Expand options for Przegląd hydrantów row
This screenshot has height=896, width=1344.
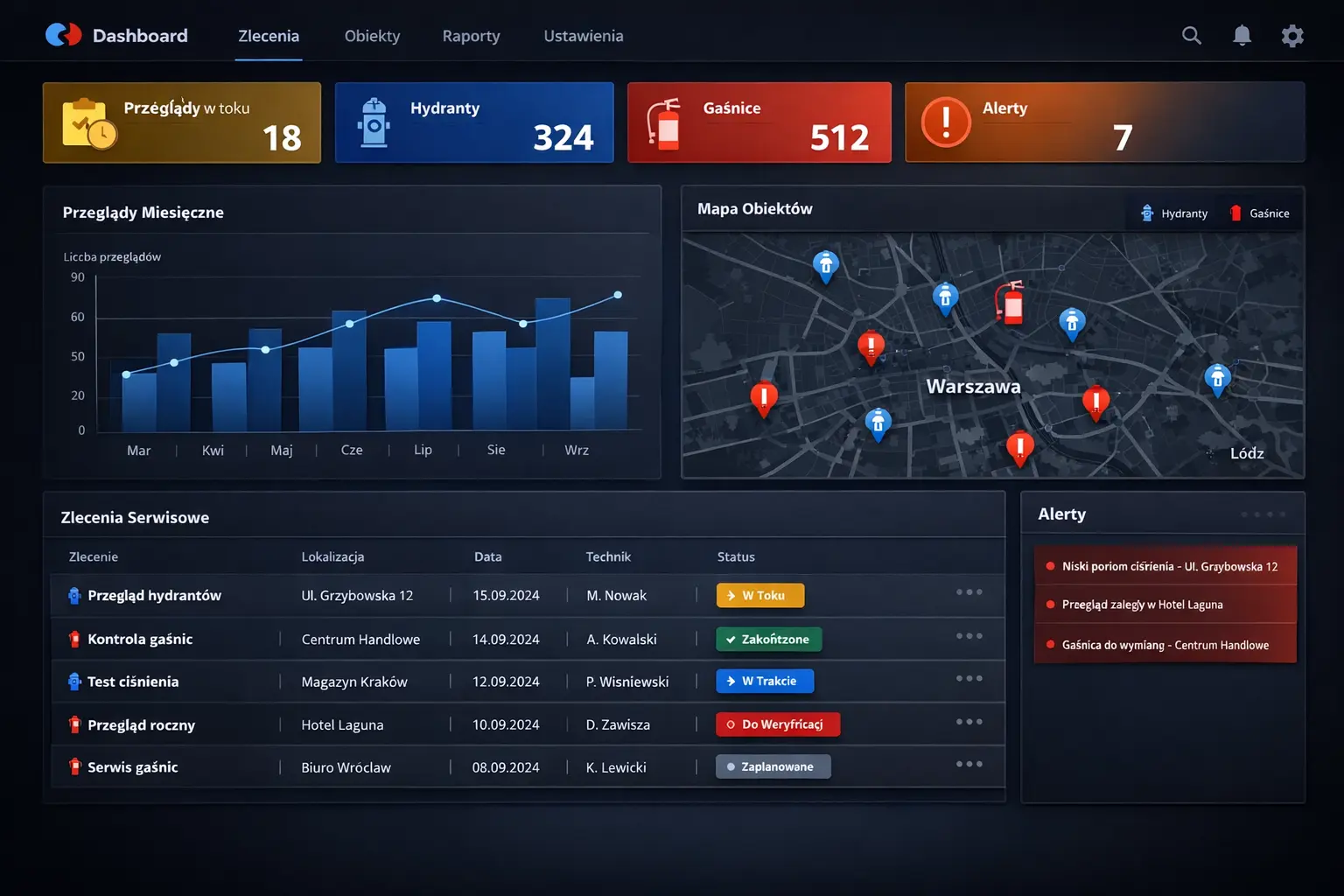tap(969, 592)
